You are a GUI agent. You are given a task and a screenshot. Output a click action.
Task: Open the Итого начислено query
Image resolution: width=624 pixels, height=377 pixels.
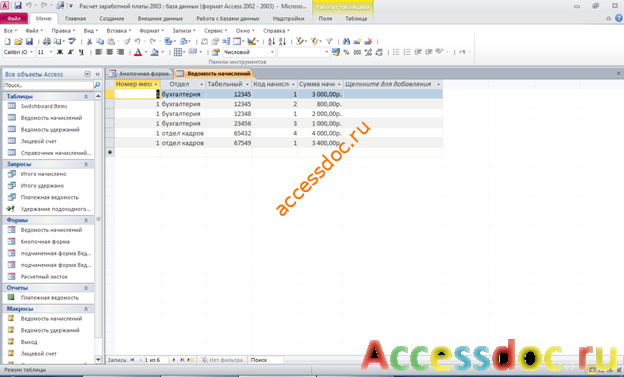coord(43,174)
